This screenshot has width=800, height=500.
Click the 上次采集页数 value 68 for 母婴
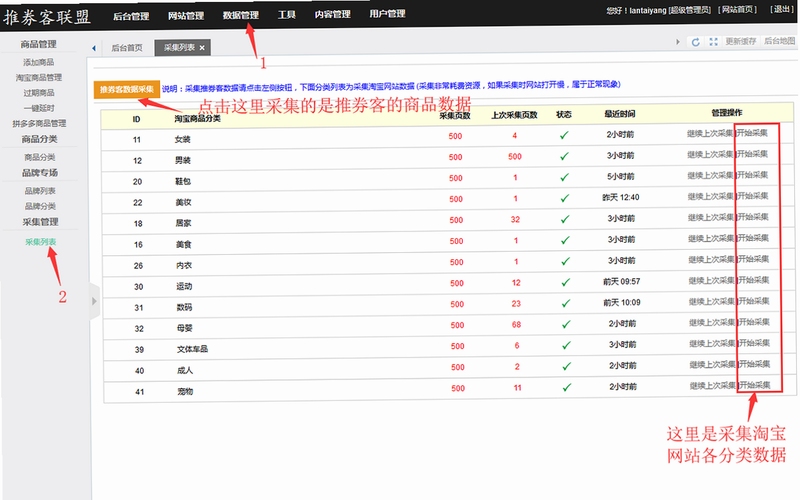point(516,324)
